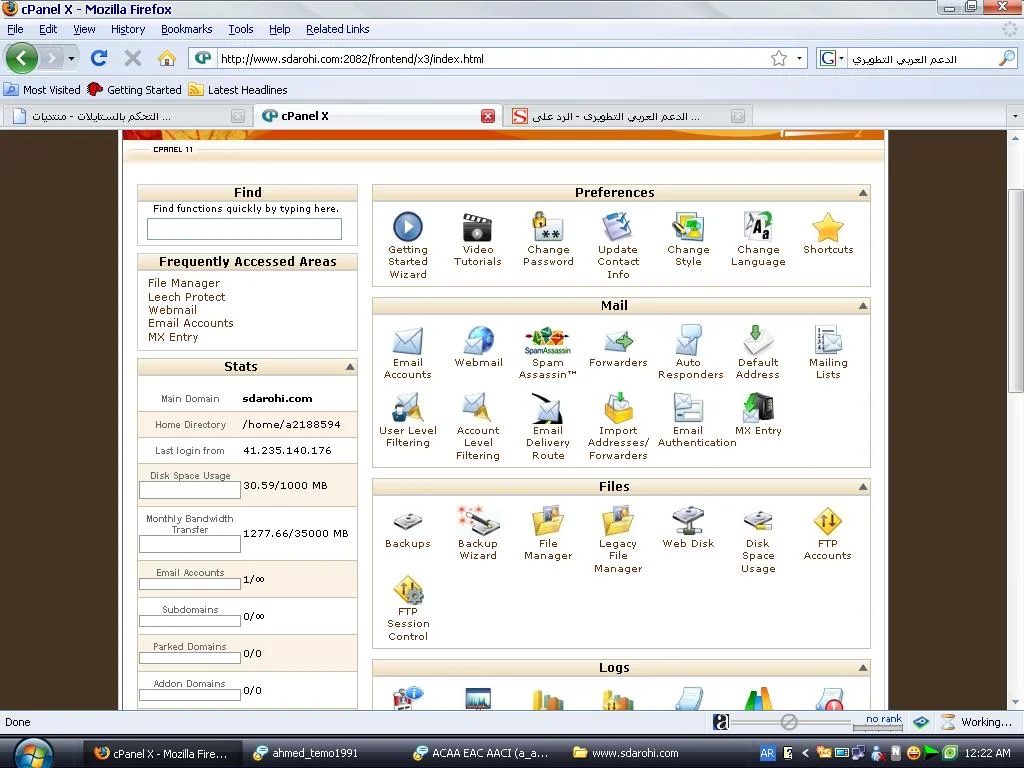Collapse the Files section
Image resolution: width=1024 pixels, height=768 pixels.
(863, 487)
